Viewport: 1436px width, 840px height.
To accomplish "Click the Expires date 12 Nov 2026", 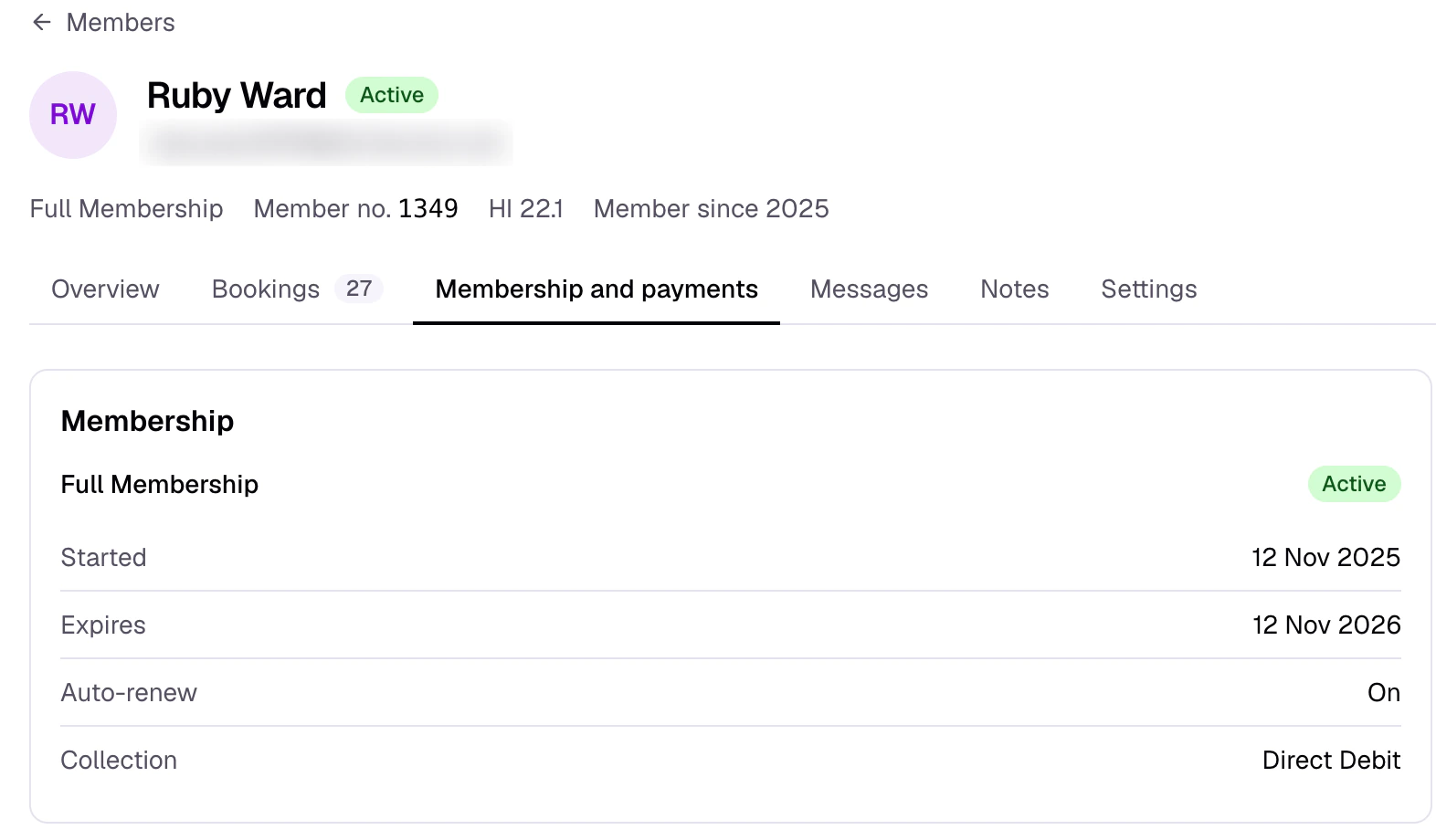I will [x=1326, y=625].
